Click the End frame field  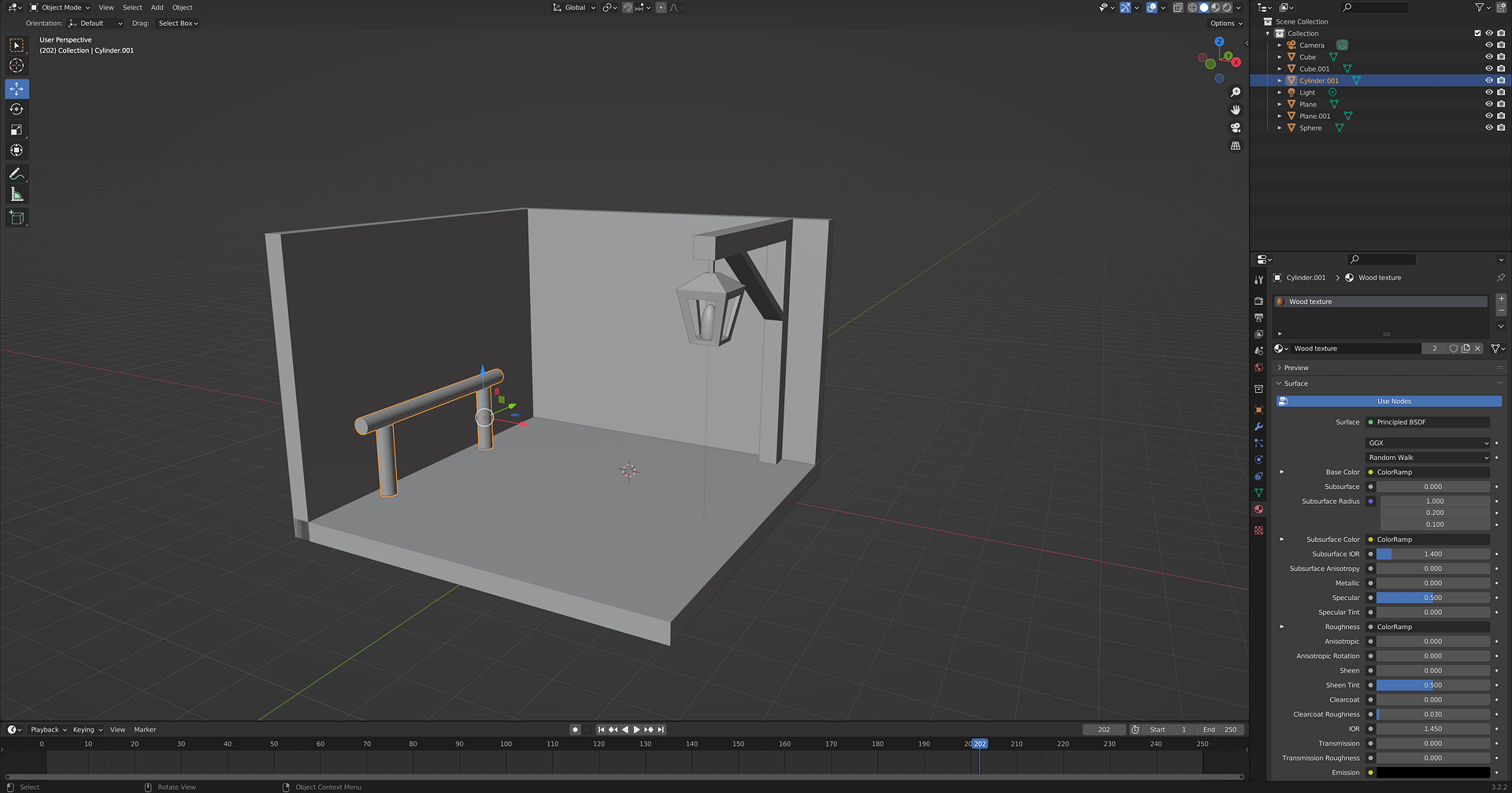pos(1219,730)
